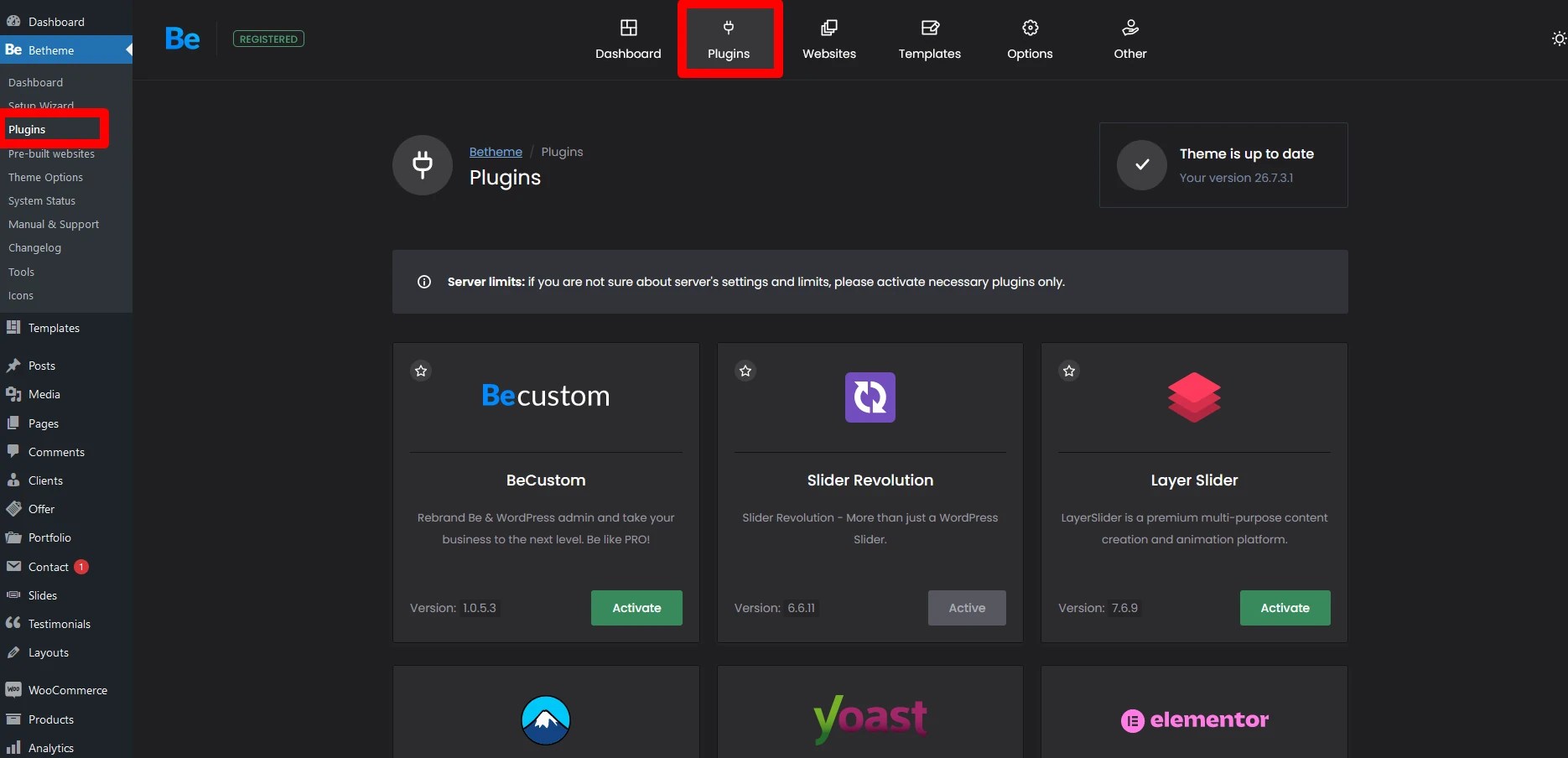This screenshot has height=758, width=1568.
Task: Open Betheme submenu Dashboard item
Action: click(x=35, y=82)
